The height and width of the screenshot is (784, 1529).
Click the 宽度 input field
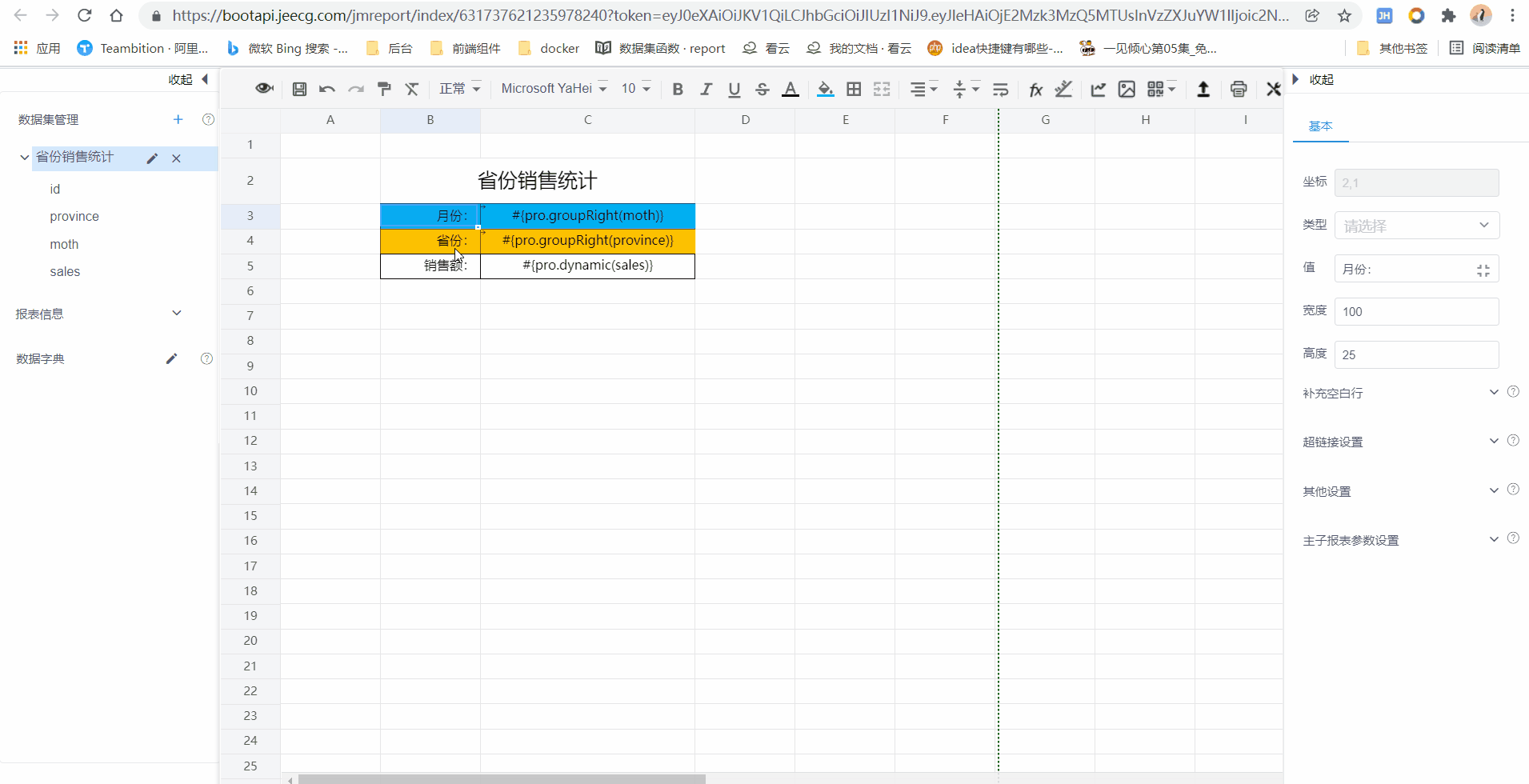click(x=1416, y=311)
